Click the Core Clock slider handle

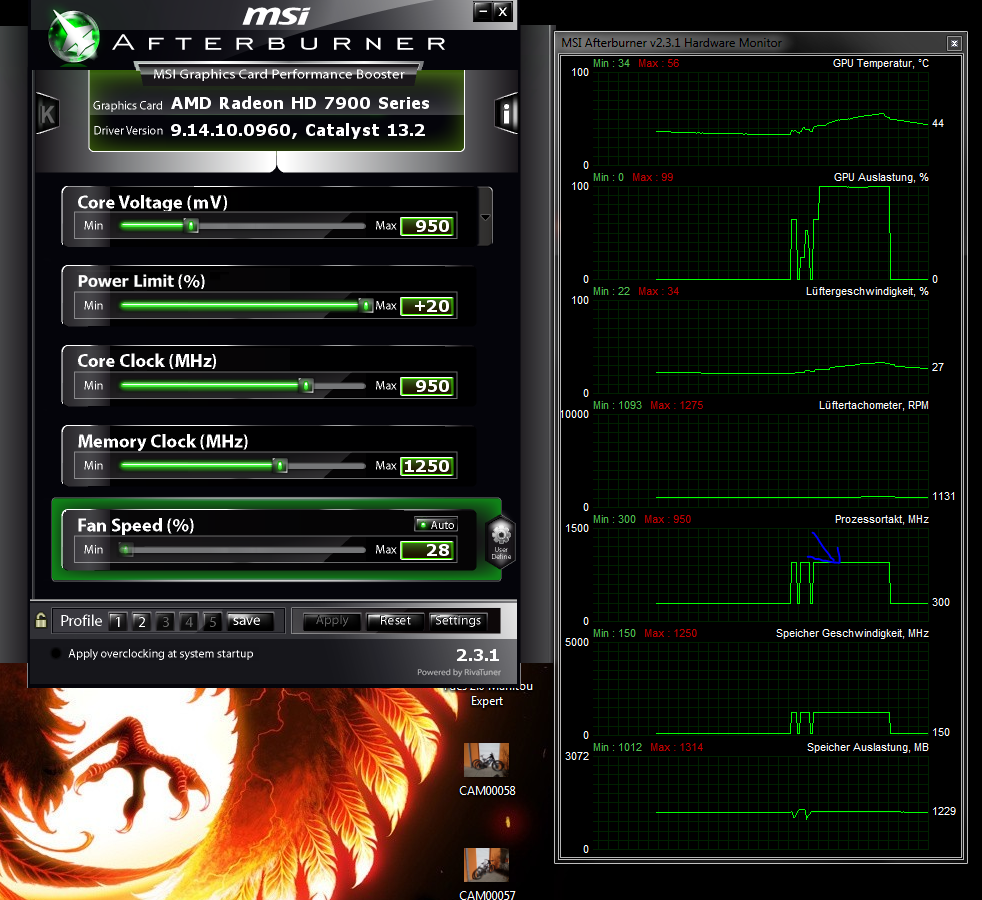pyautogui.click(x=306, y=386)
